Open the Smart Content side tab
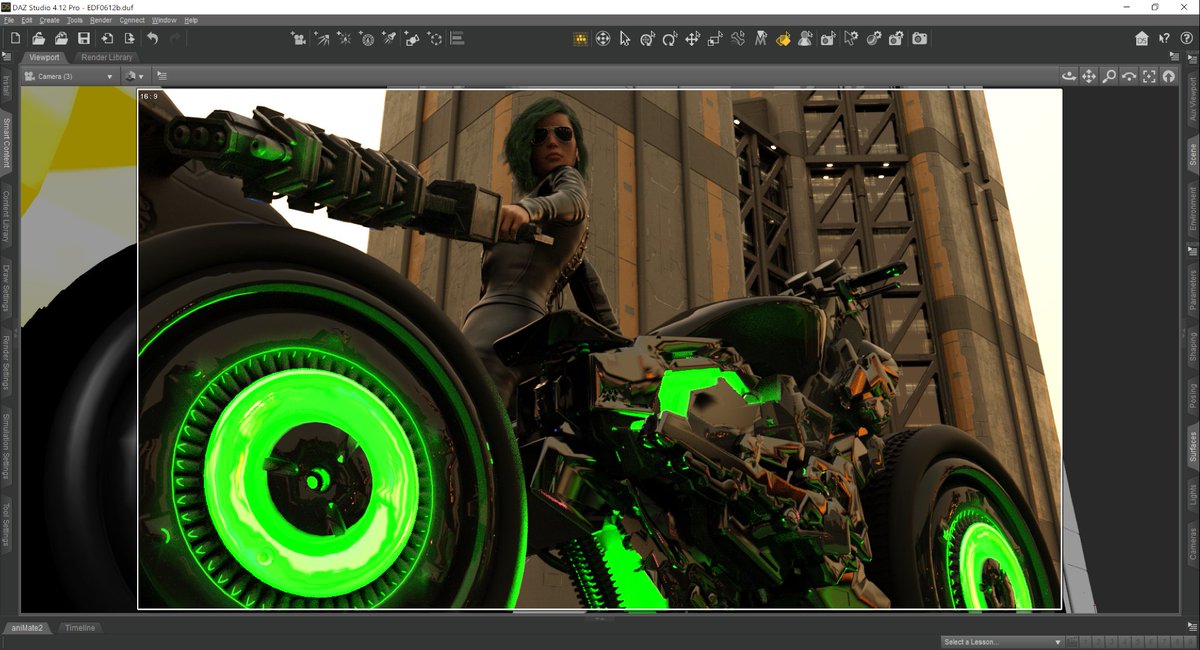1200x650 pixels. pyautogui.click(x=6, y=142)
